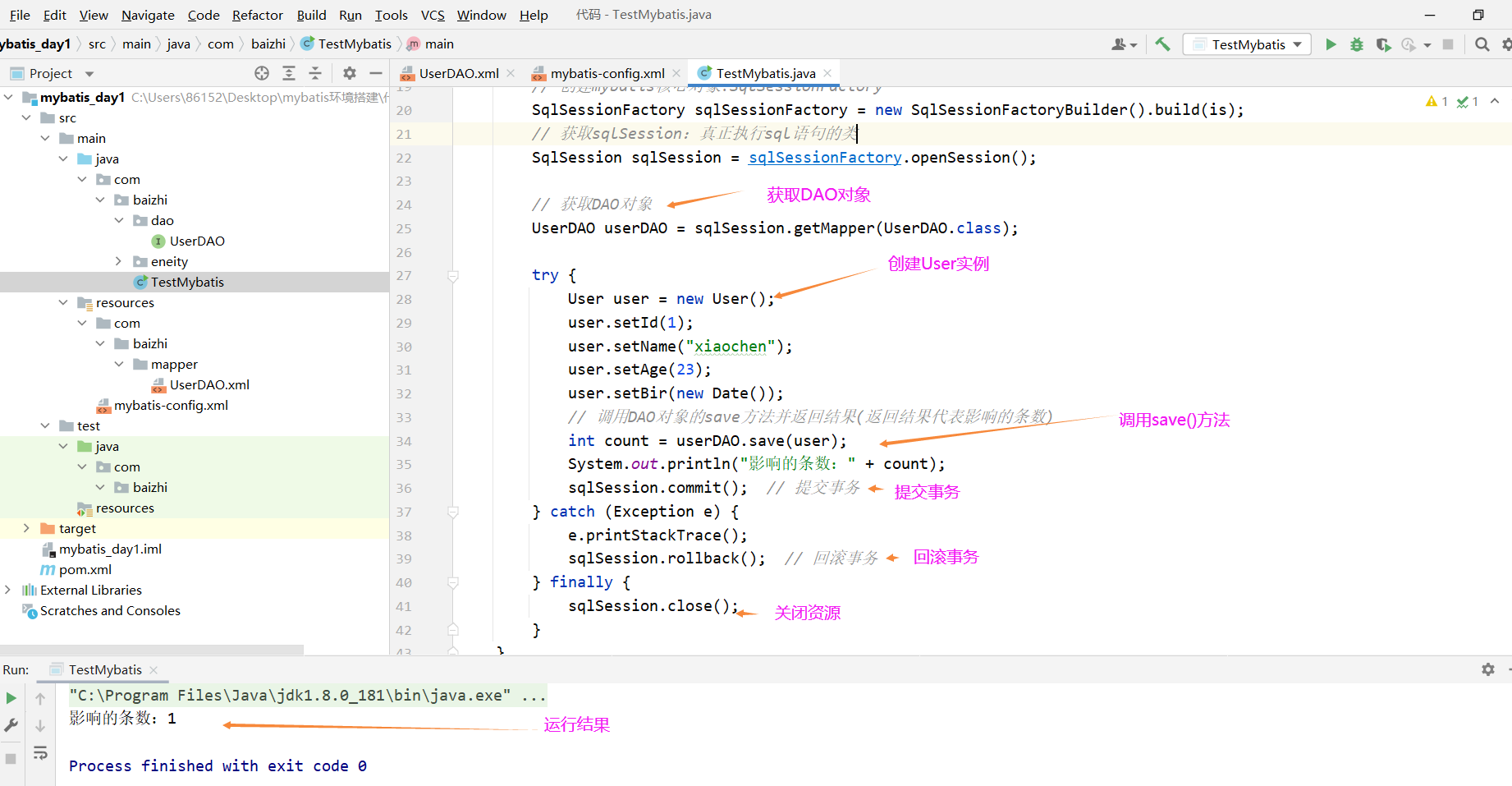Select pom.xml in project tree
Viewport: 1512px width, 786px height.
[x=85, y=569]
